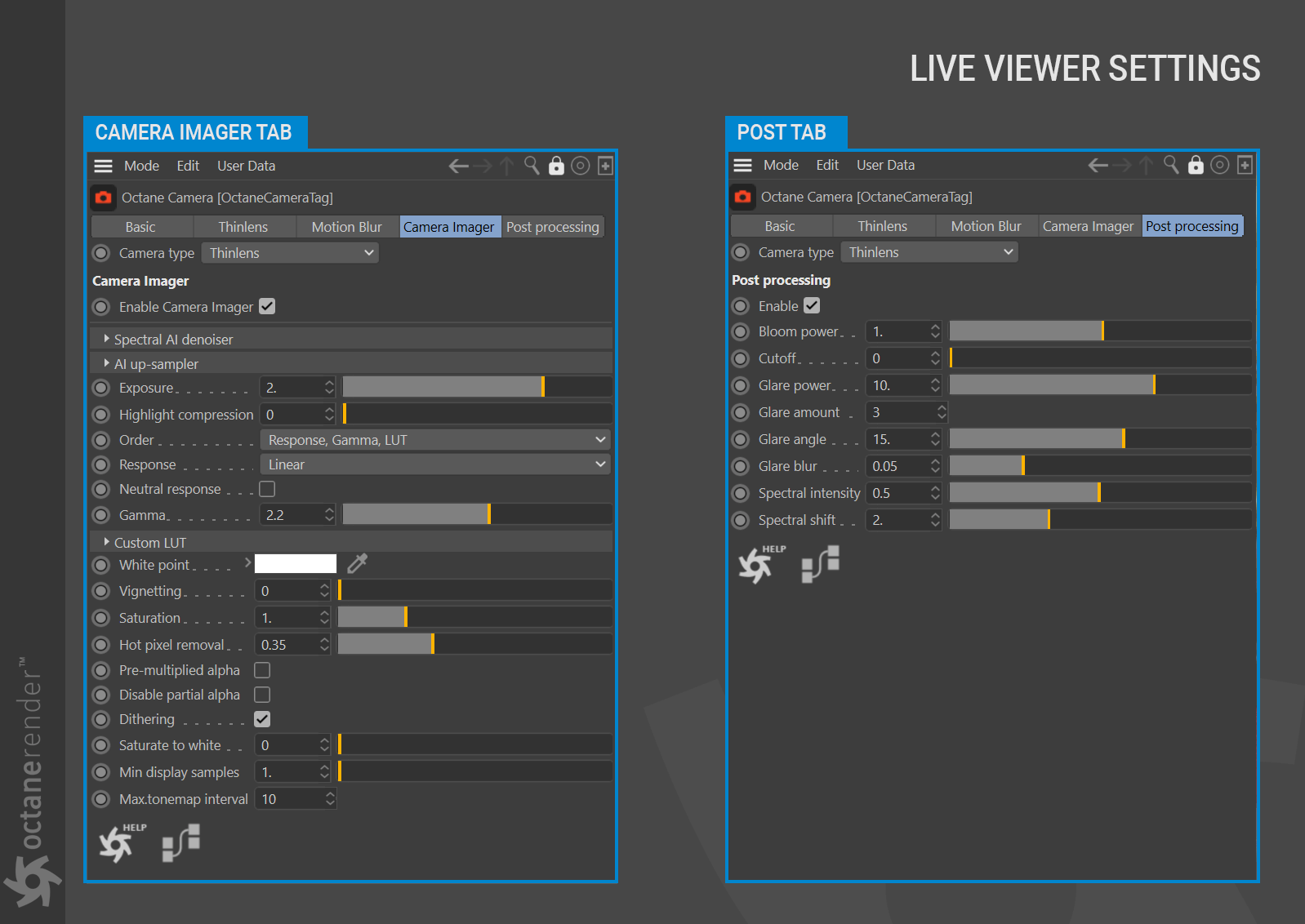
Task: Click Max.tonemap interval value field
Action: (289, 799)
